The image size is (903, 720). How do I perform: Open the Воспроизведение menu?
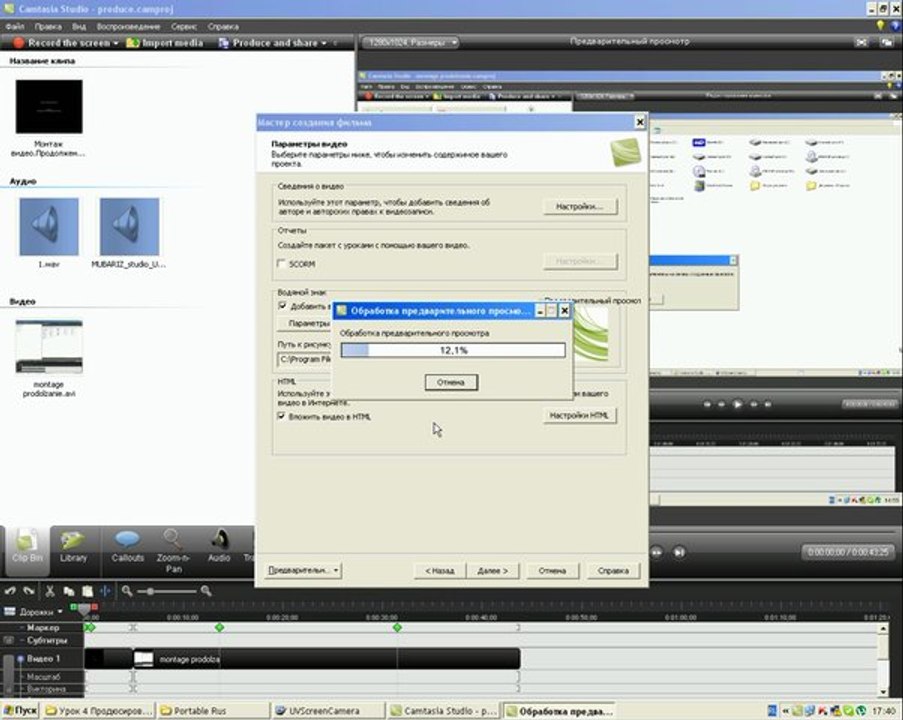point(128,26)
